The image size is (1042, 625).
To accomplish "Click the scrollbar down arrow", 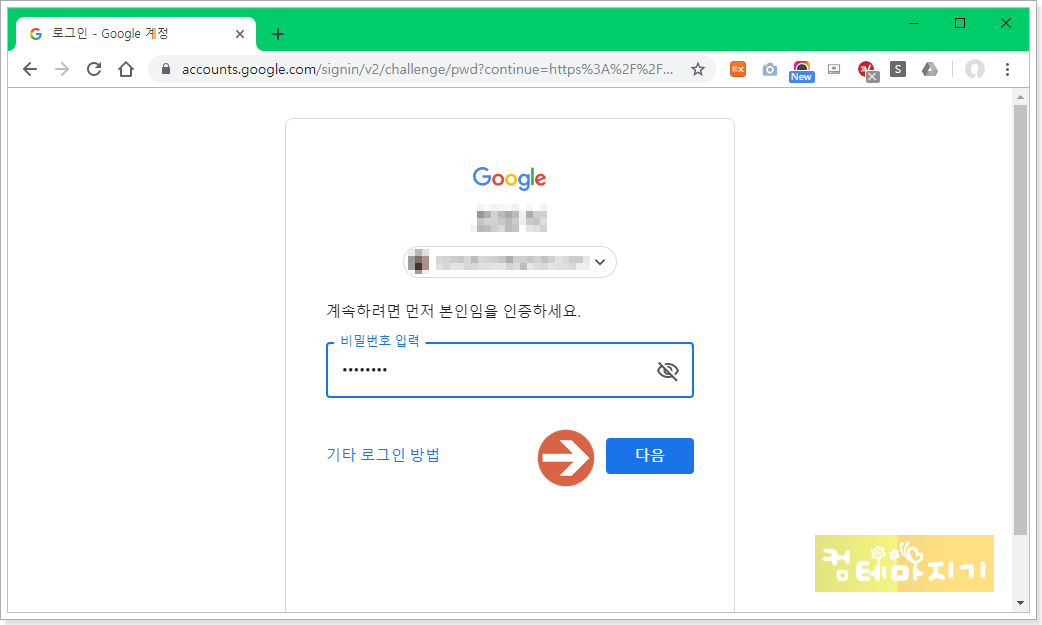I will pyautogui.click(x=1021, y=603).
